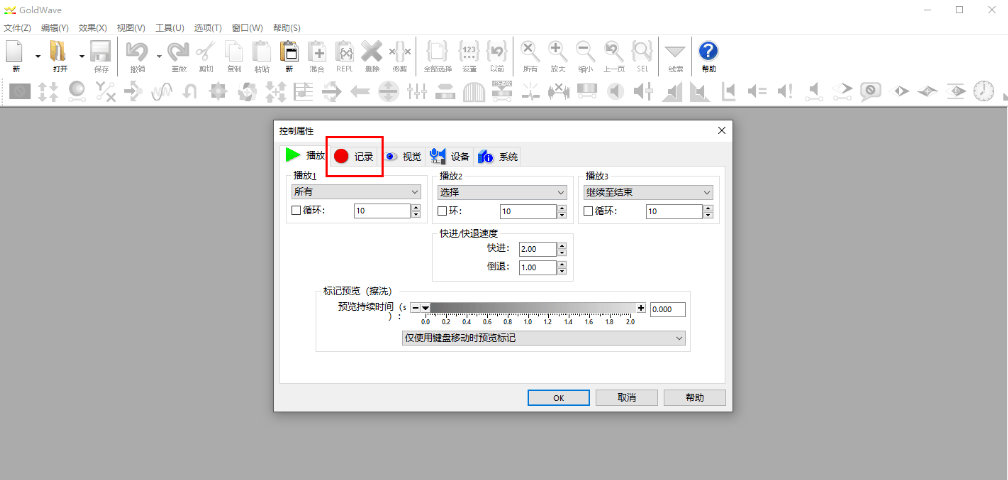Open dropdown arrow next to New icon
1008x480 pixels.
[37, 55]
